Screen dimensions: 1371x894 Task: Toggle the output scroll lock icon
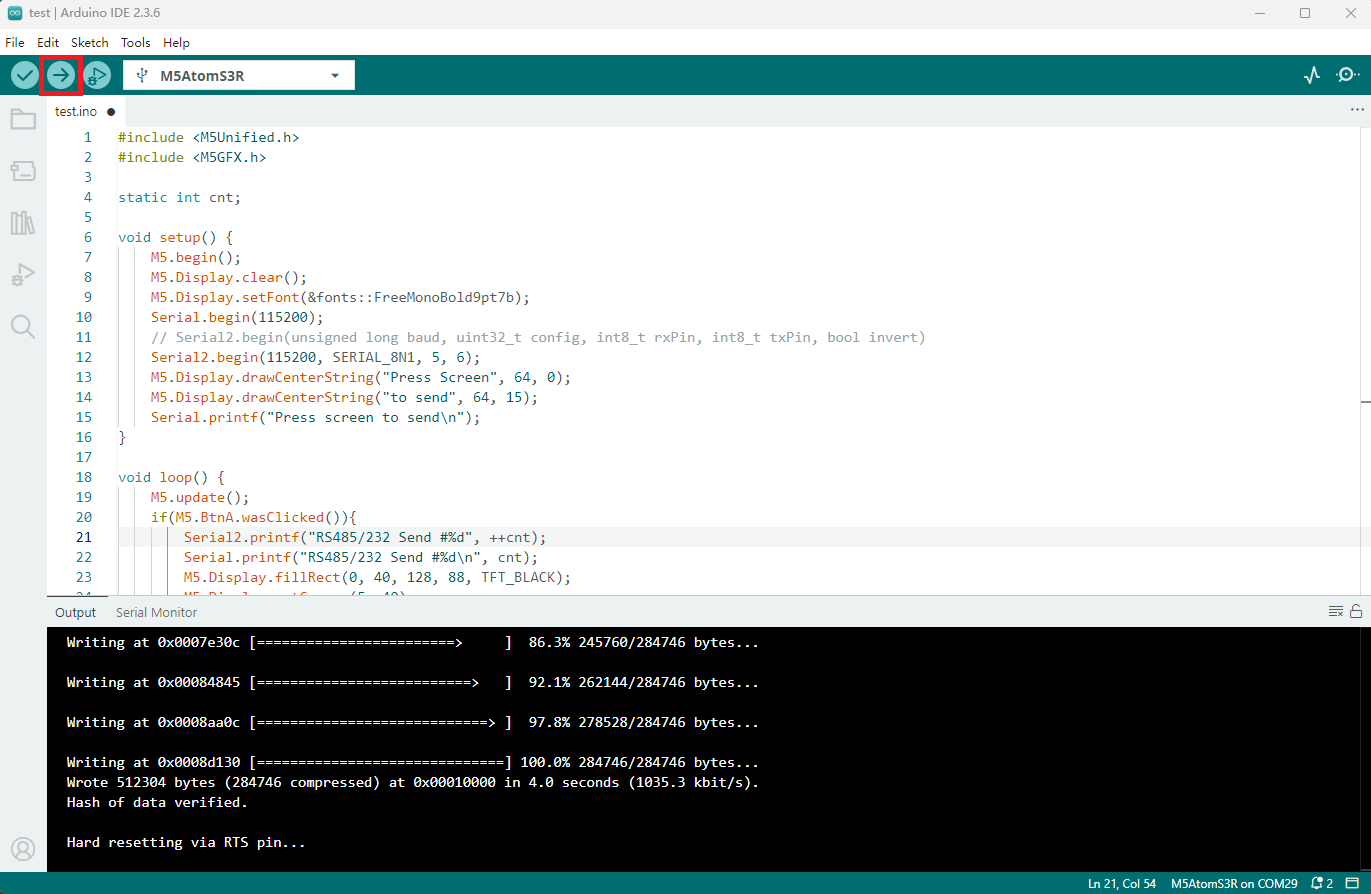point(1356,611)
